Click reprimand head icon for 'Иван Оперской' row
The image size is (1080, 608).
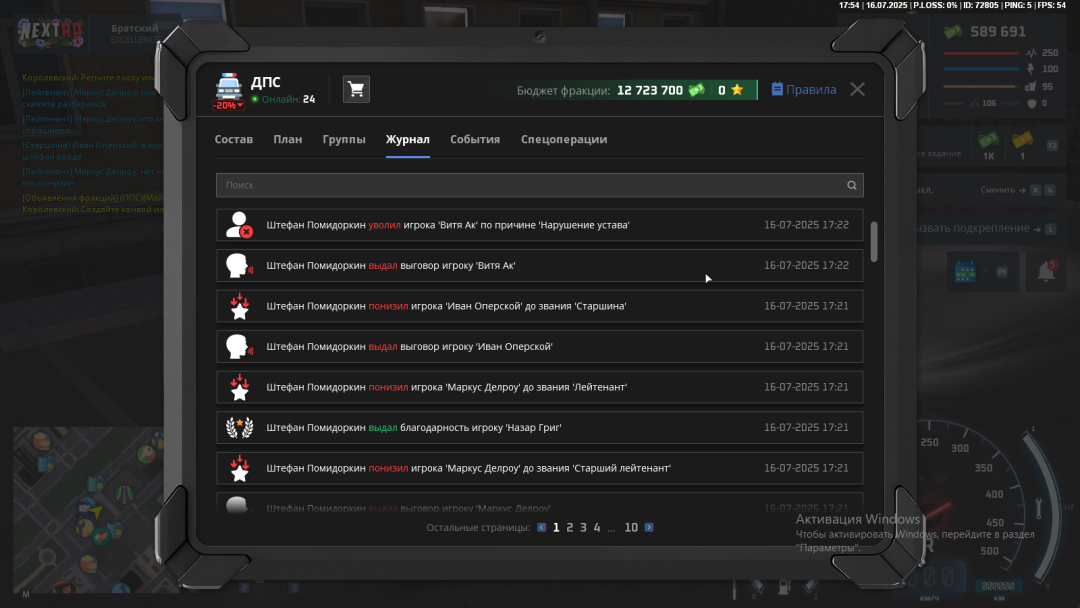point(239,346)
